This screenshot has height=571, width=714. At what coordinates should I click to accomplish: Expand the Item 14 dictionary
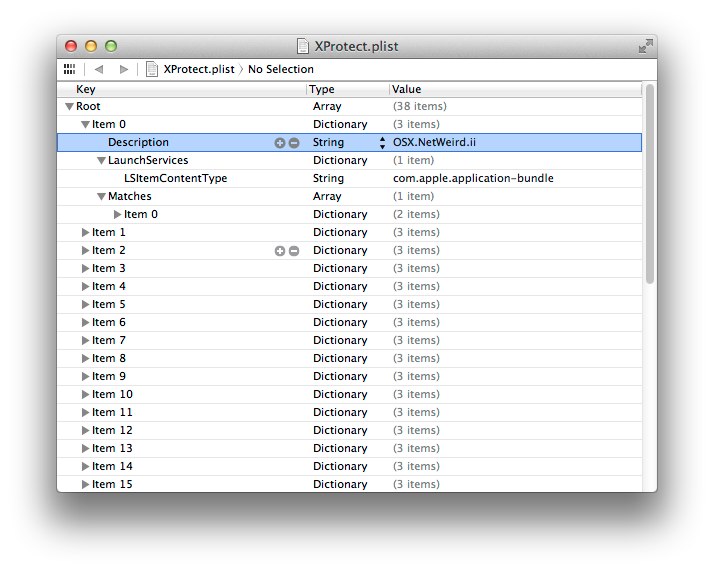click(x=85, y=466)
